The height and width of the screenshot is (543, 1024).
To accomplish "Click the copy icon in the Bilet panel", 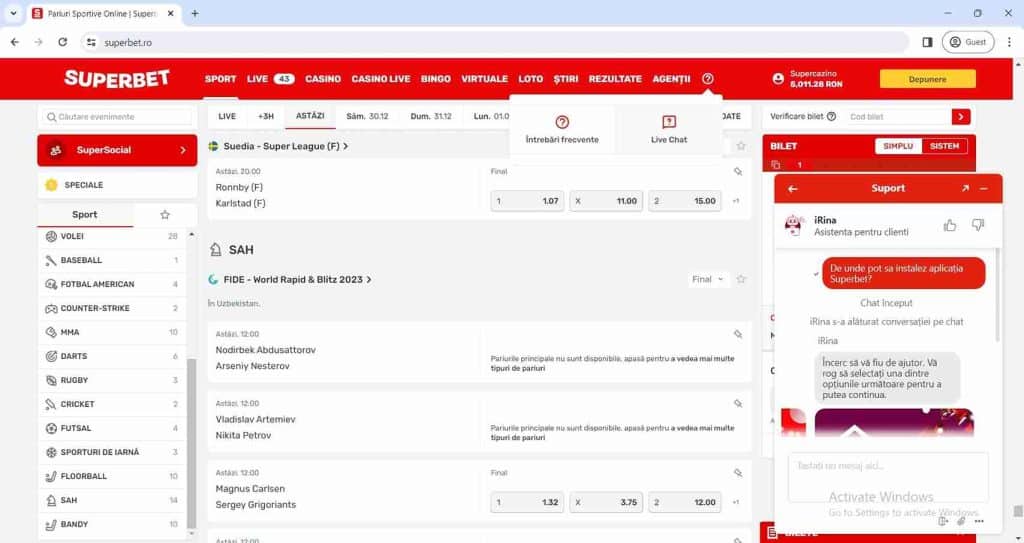I will (775, 165).
